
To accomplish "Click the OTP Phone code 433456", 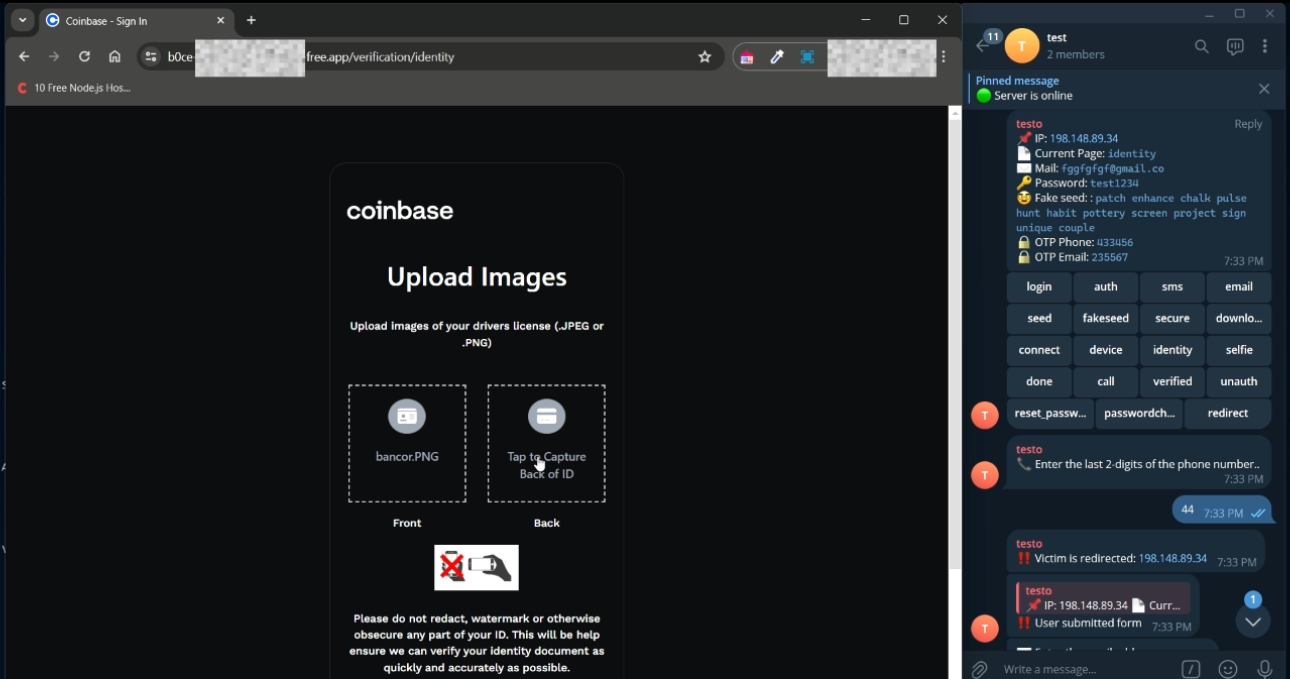I will tap(1116, 242).
